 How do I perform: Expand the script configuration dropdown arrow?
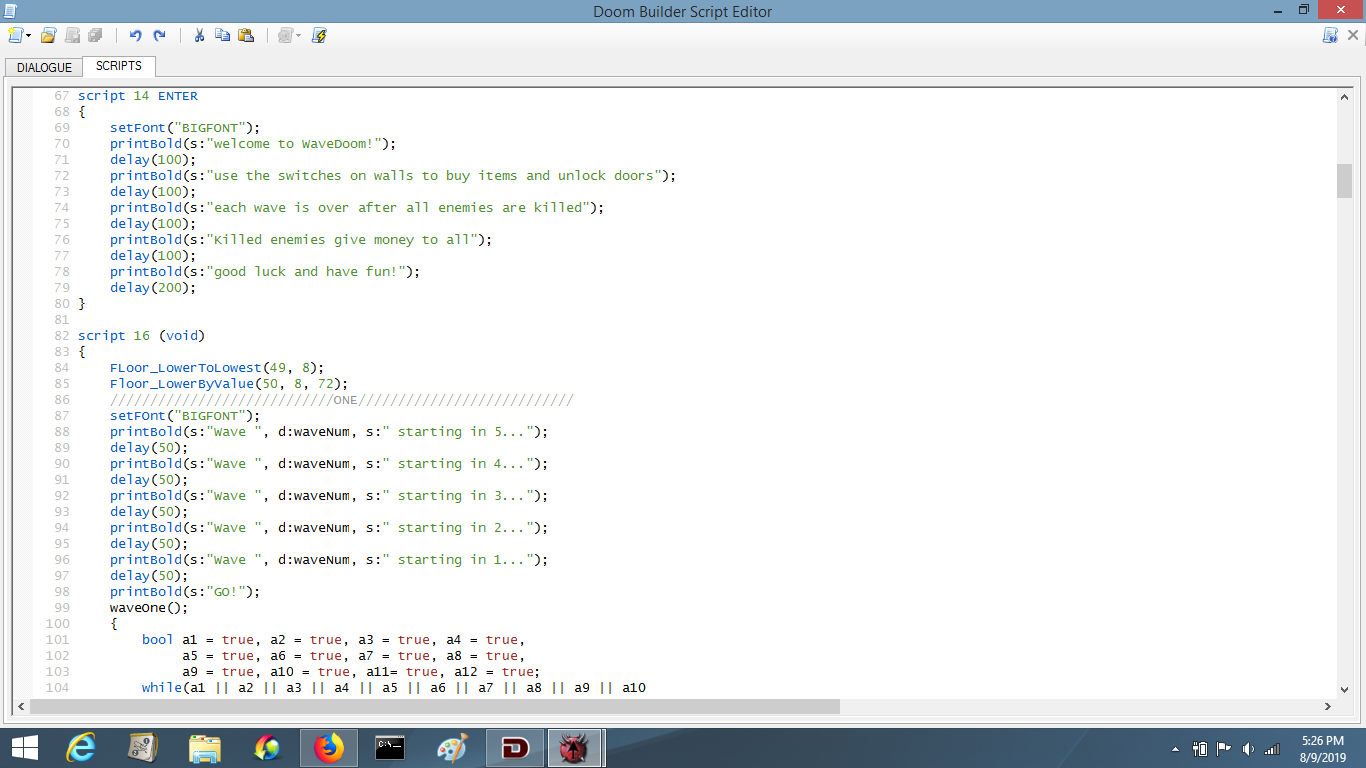(298, 35)
